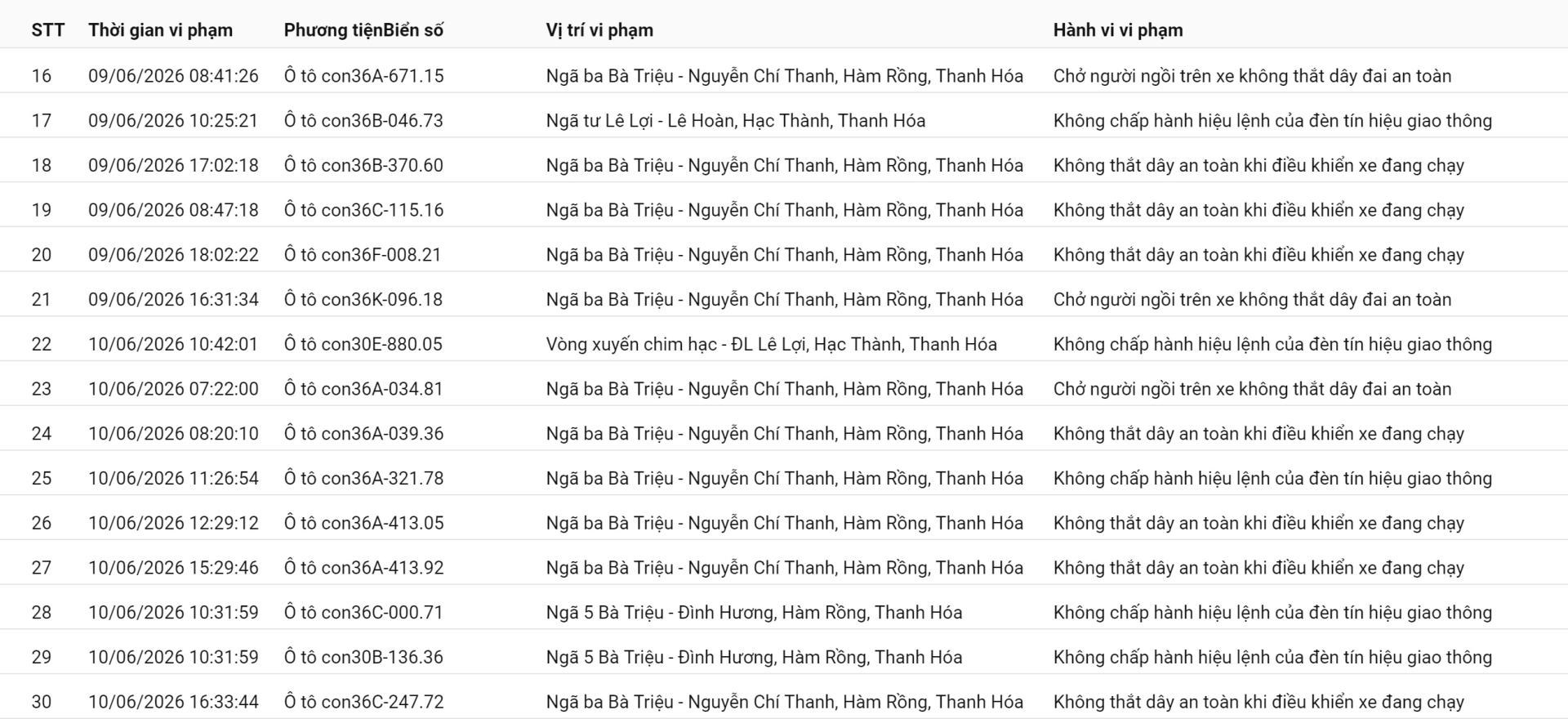Image resolution: width=1568 pixels, height=719 pixels.
Task: Click the Biển số column header
Action: (x=413, y=30)
